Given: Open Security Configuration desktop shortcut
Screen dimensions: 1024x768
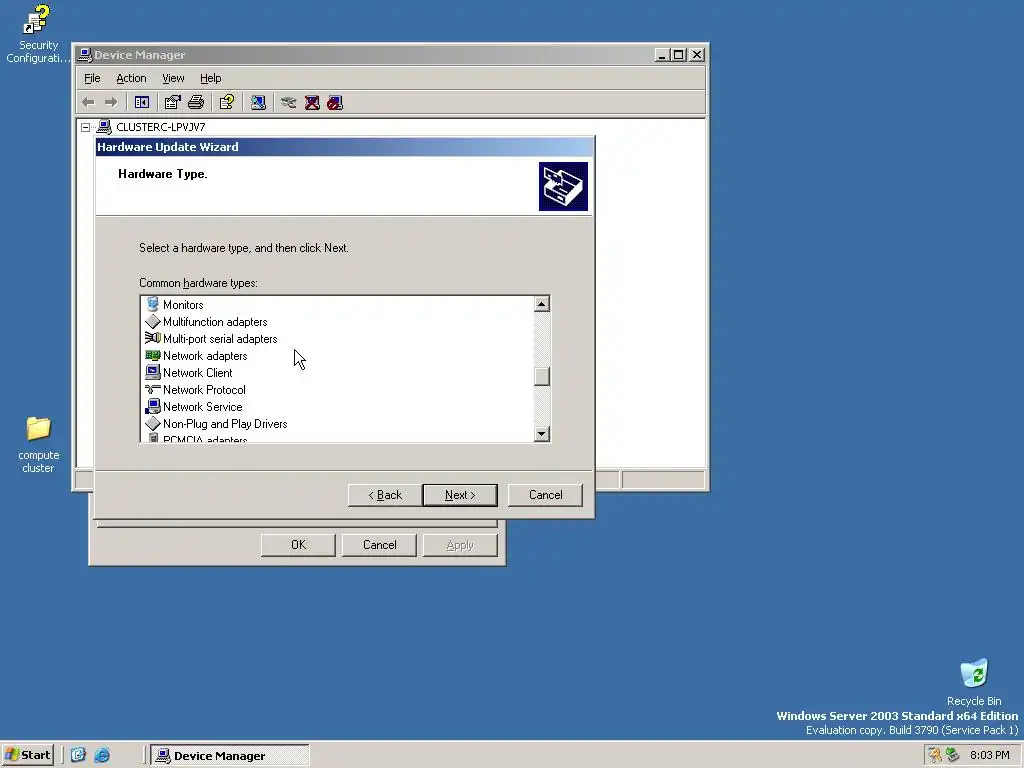Looking at the screenshot, I should coord(37,34).
